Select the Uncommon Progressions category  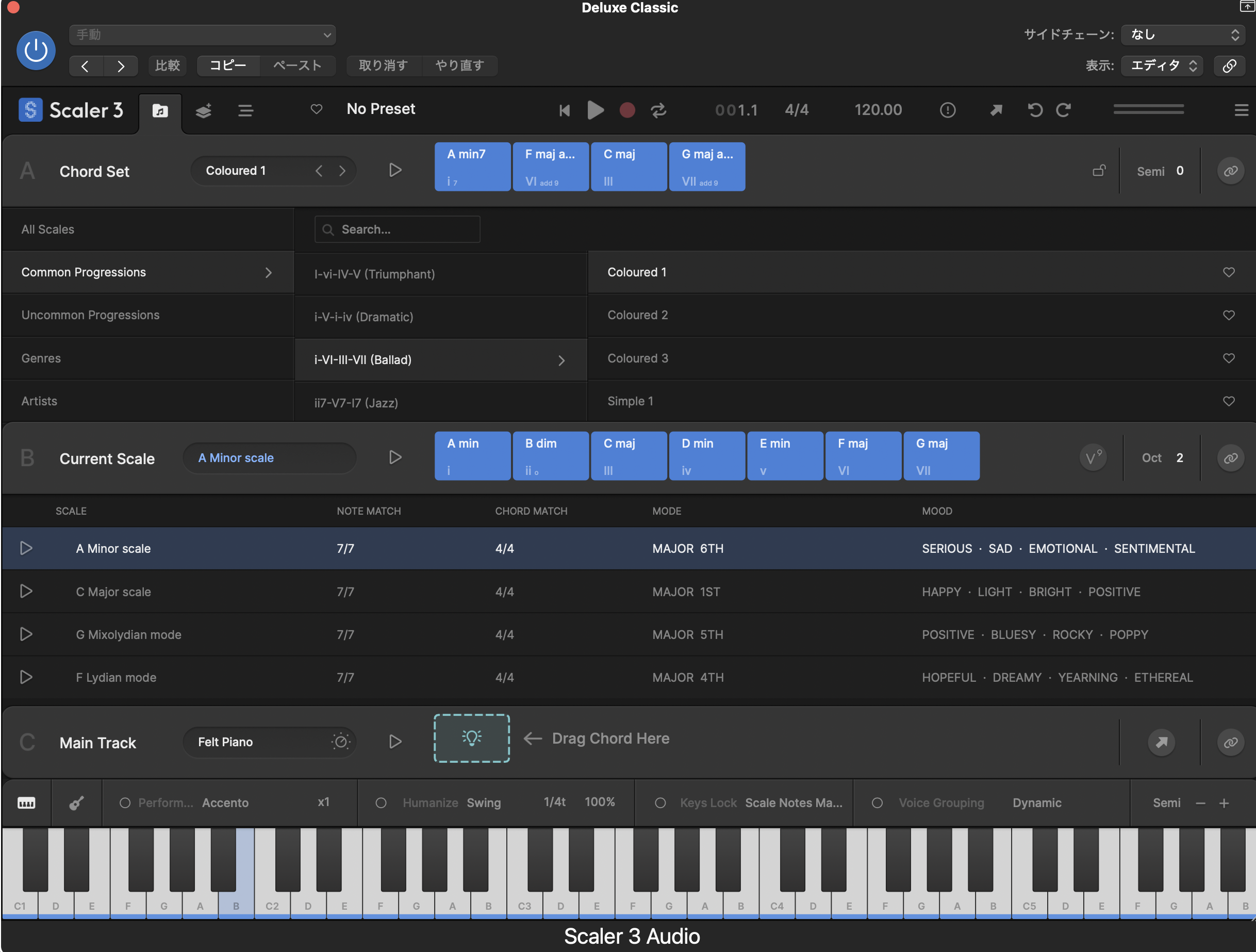[147, 315]
